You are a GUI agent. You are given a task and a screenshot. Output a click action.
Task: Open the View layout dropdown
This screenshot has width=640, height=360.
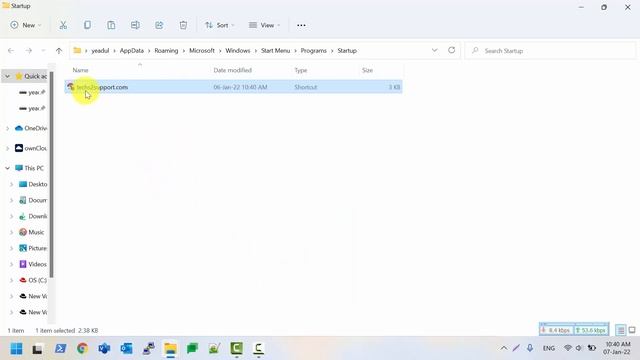tap(264, 25)
